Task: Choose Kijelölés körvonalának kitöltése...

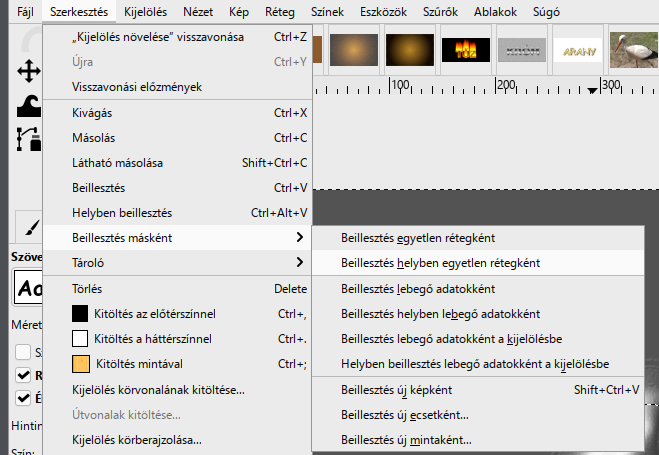Action: pos(177,390)
